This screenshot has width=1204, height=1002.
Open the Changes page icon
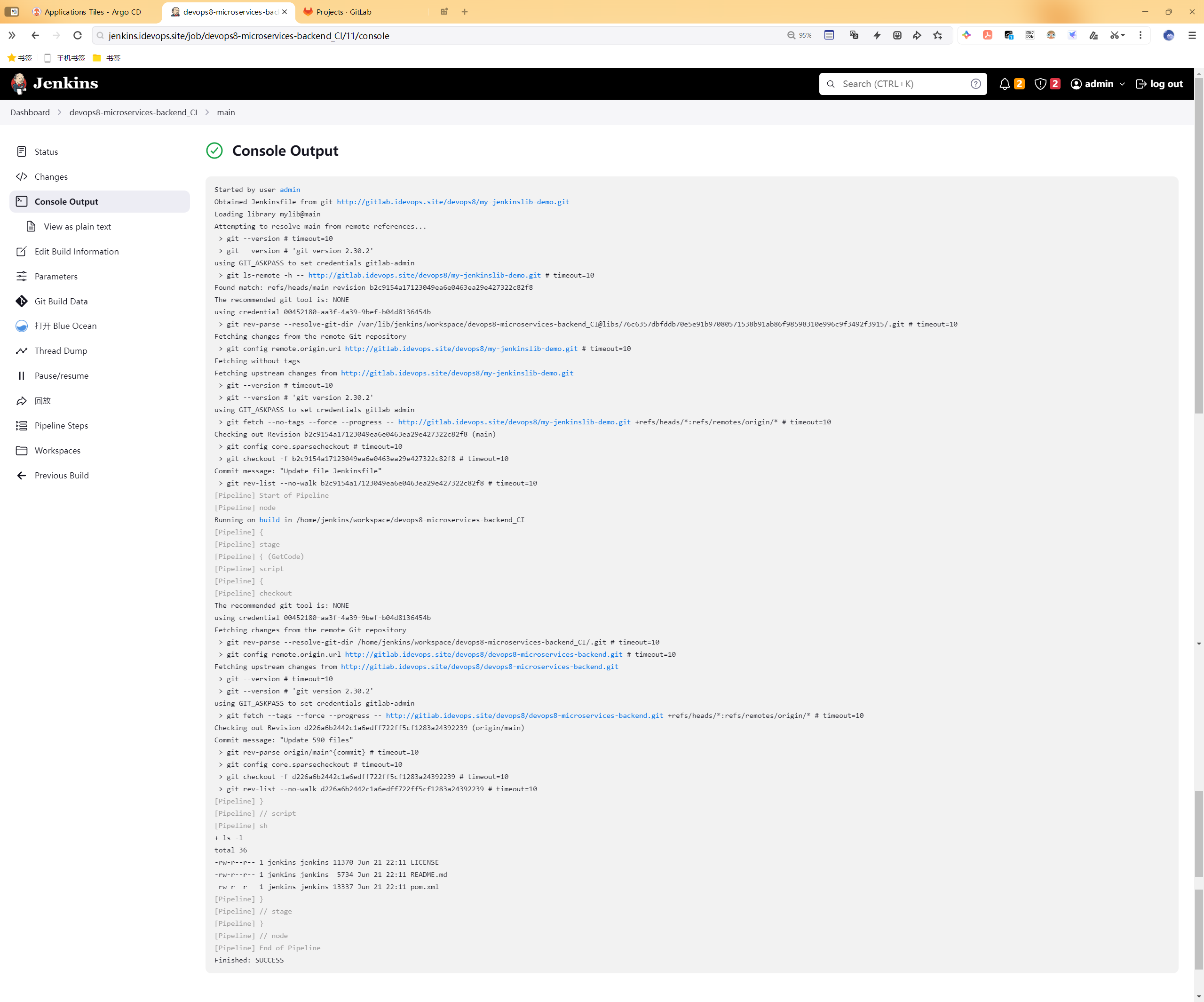(22, 177)
